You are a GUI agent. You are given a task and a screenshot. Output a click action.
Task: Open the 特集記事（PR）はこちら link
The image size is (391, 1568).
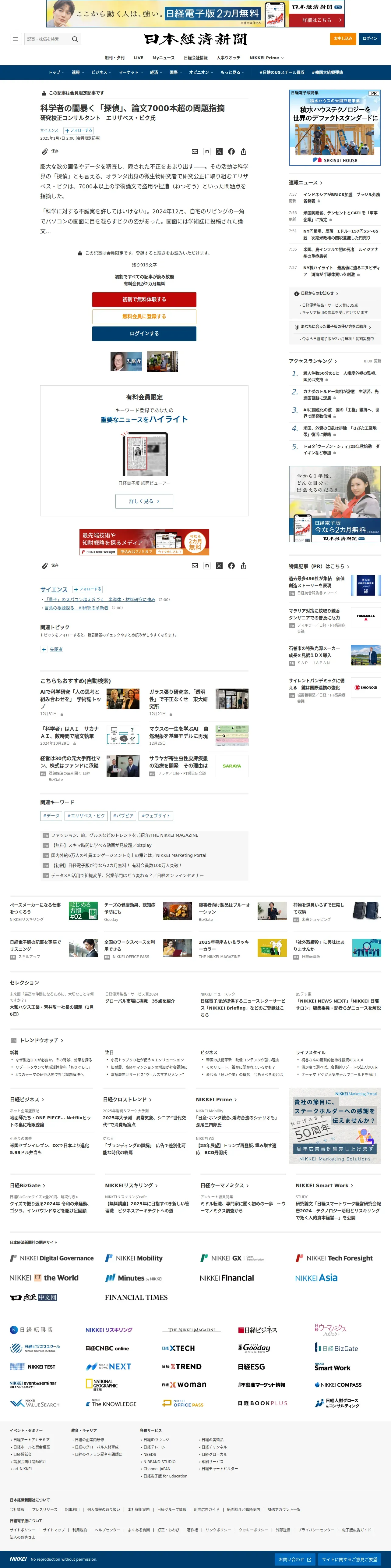319,566
